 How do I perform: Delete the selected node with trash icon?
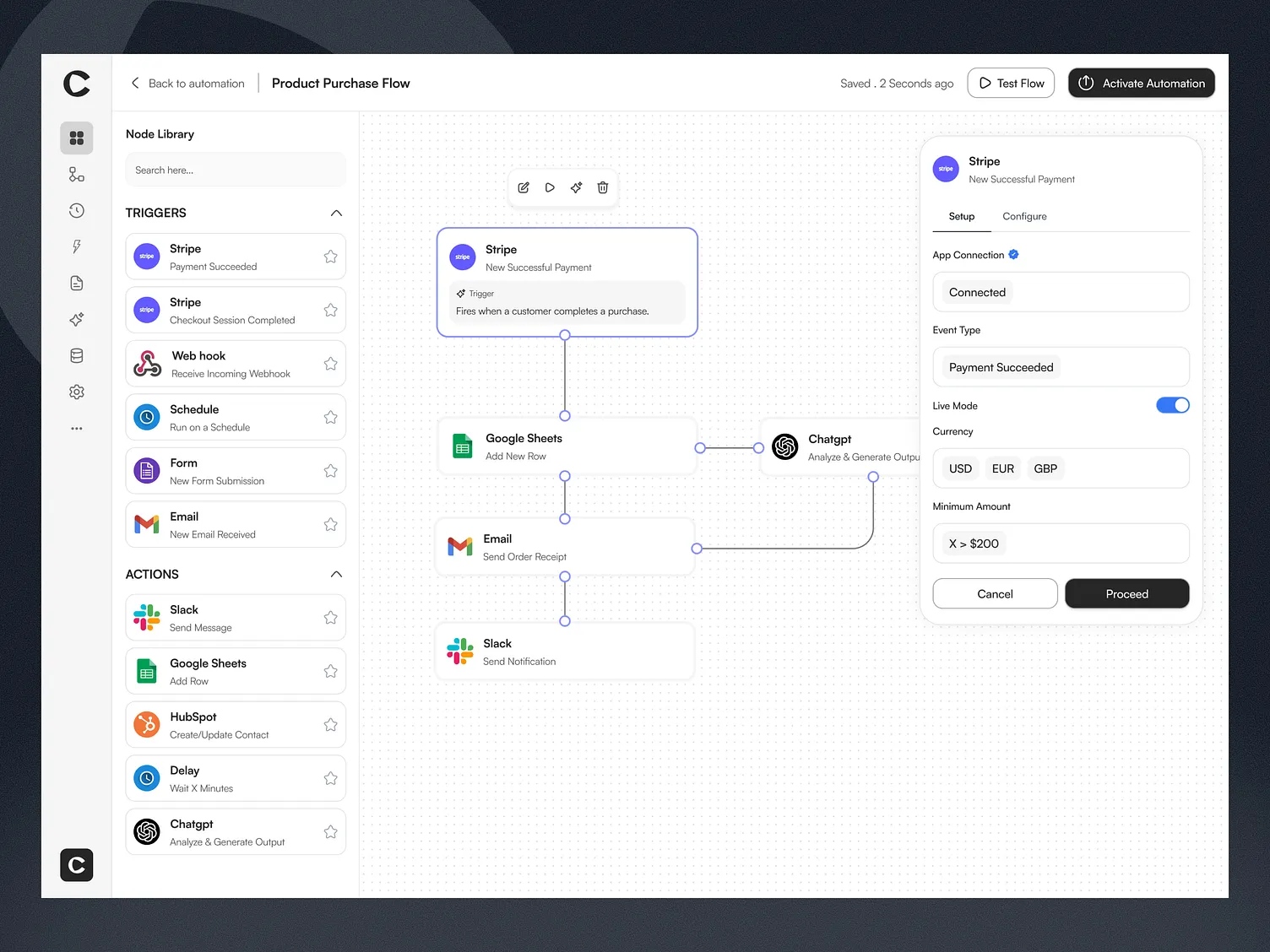pyautogui.click(x=603, y=187)
